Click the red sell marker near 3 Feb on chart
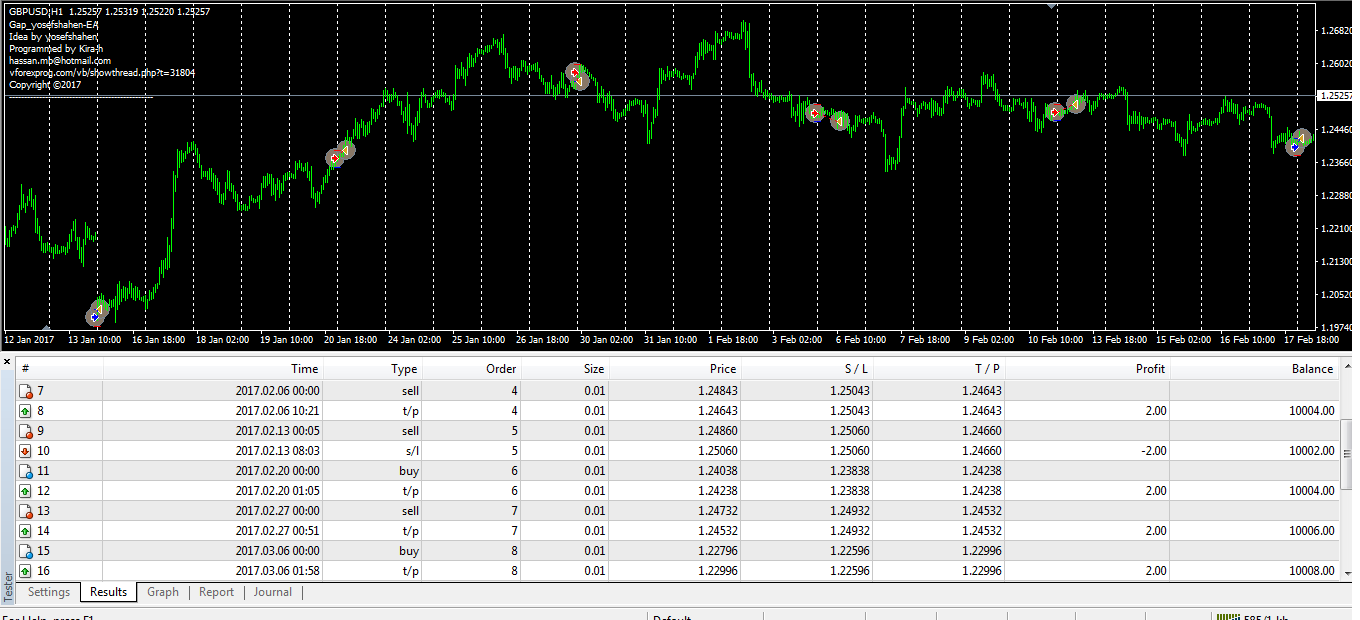This screenshot has height=620, width=1360. click(x=814, y=113)
